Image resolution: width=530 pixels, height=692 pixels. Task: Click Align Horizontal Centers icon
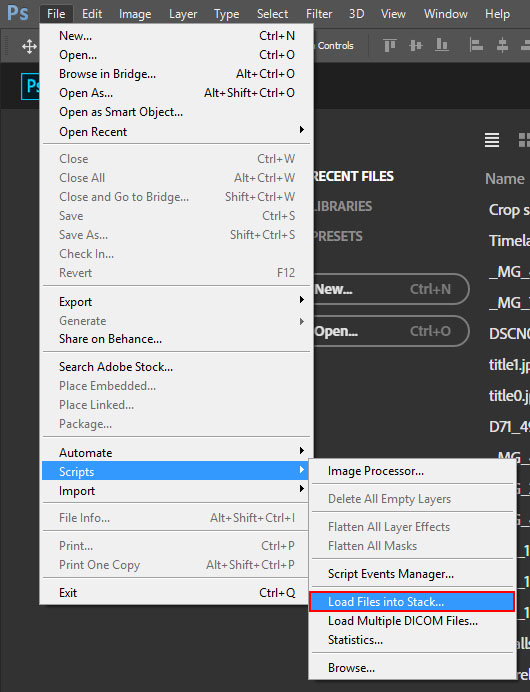tap(502, 45)
